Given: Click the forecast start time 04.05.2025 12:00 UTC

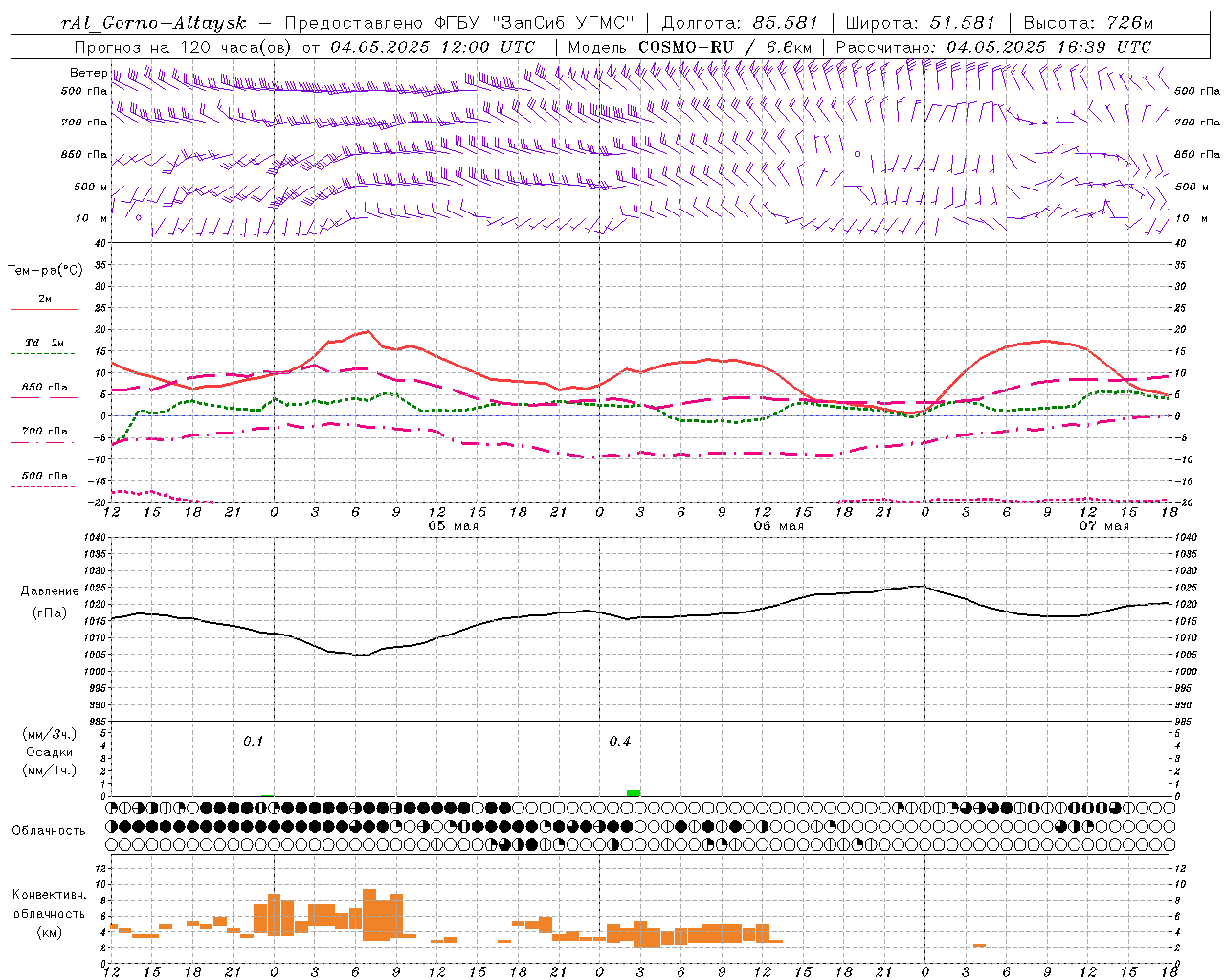Looking at the screenshot, I should (433, 47).
